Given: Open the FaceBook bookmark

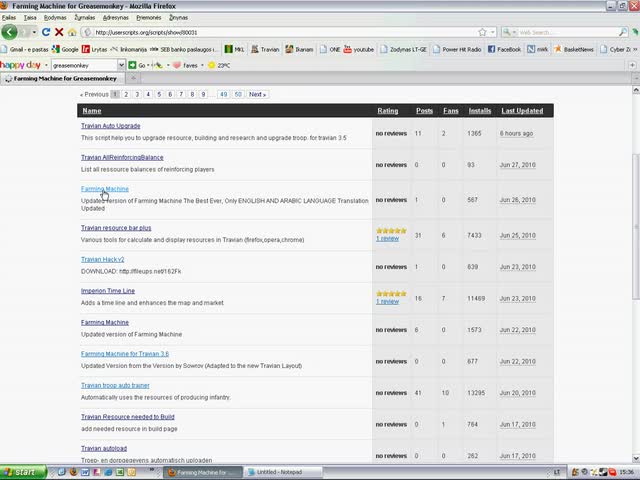Looking at the screenshot, I should click(504, 49).
